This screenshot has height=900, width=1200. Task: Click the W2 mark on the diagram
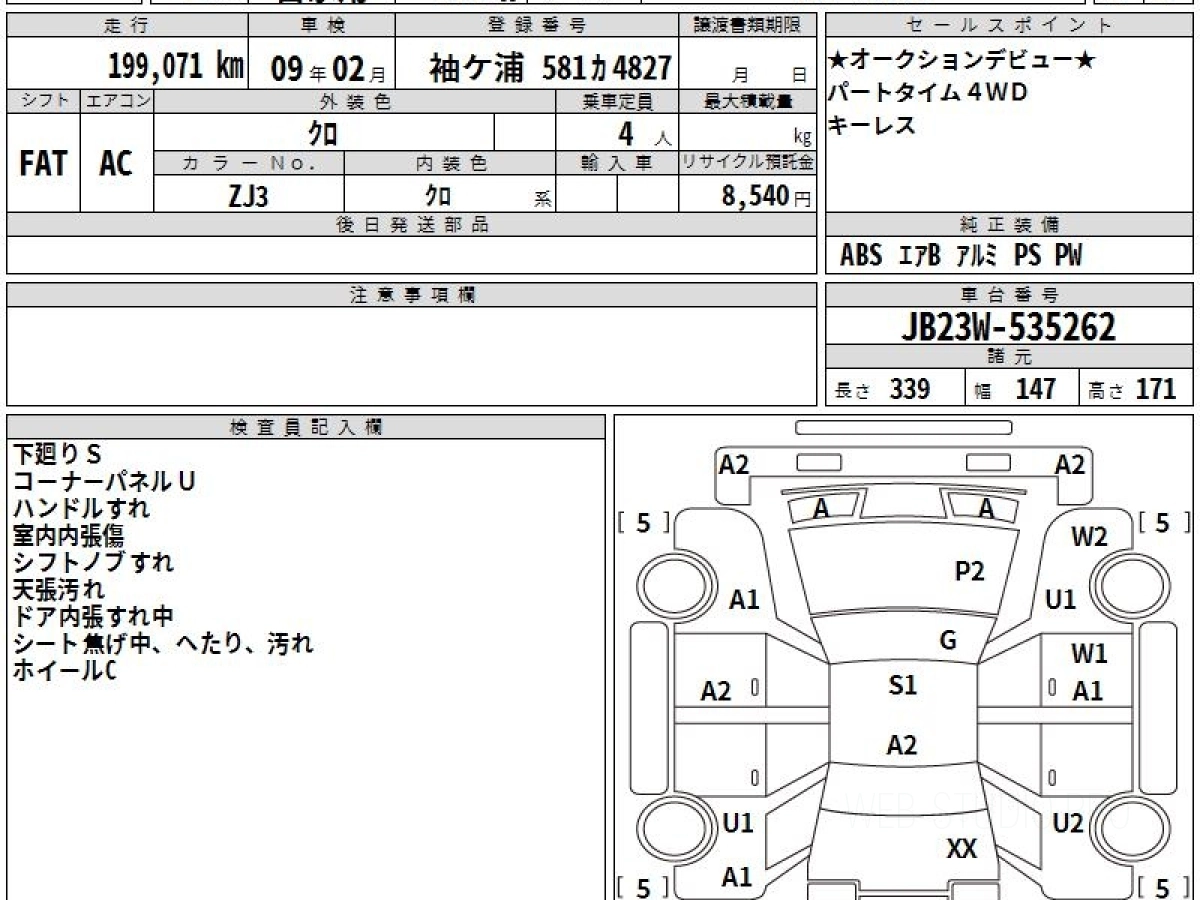[1090, 537]
